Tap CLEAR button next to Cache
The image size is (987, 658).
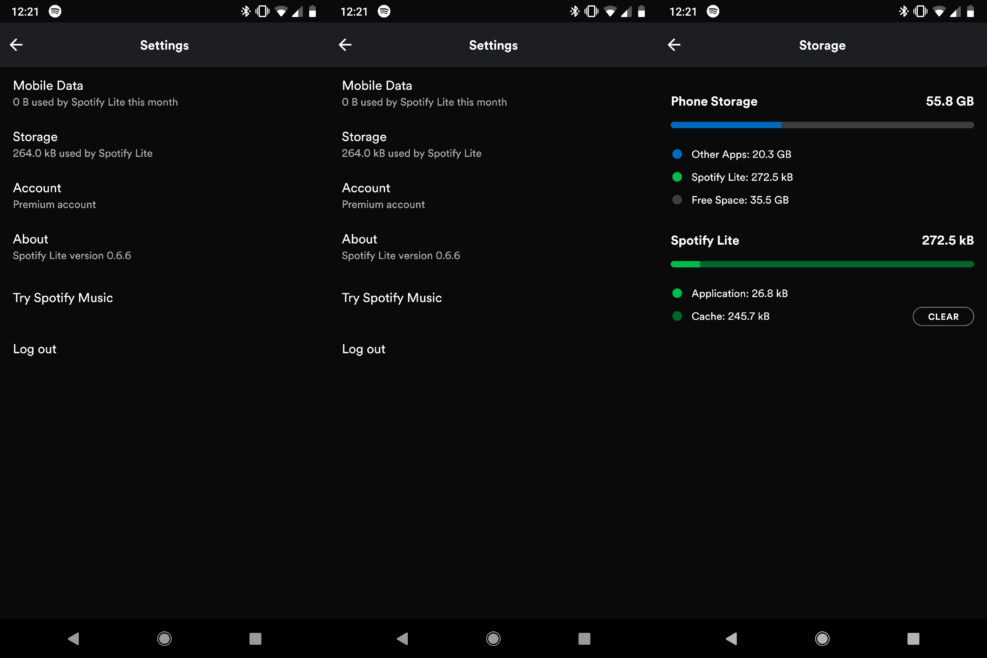click(x=943, y=317)
